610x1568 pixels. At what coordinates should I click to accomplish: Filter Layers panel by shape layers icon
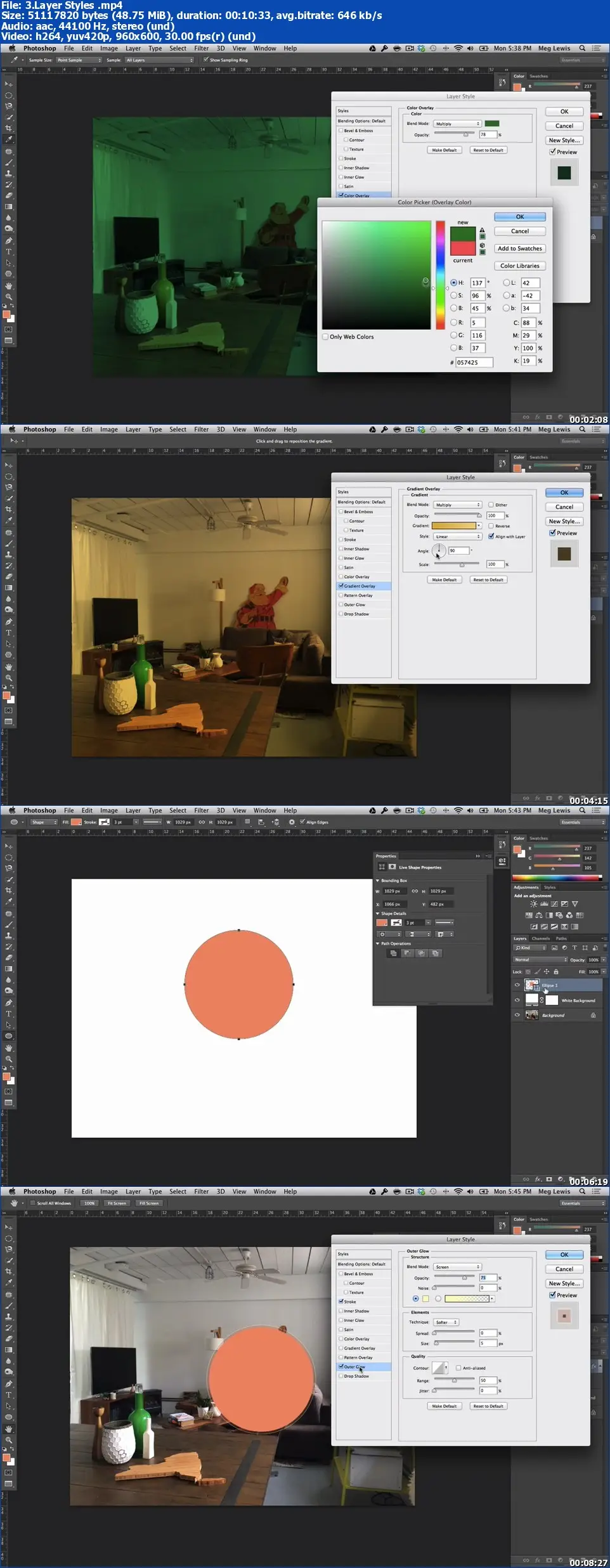coord(585,947)
